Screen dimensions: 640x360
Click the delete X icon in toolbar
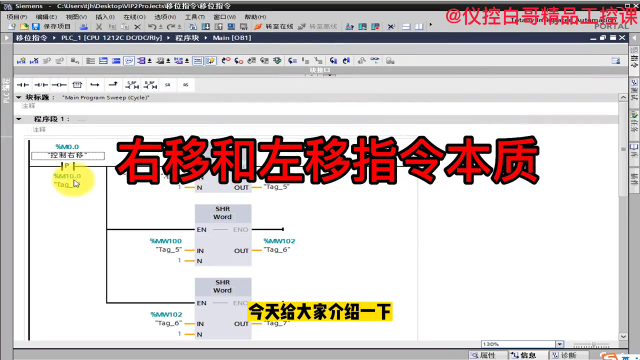coord(138,27)
